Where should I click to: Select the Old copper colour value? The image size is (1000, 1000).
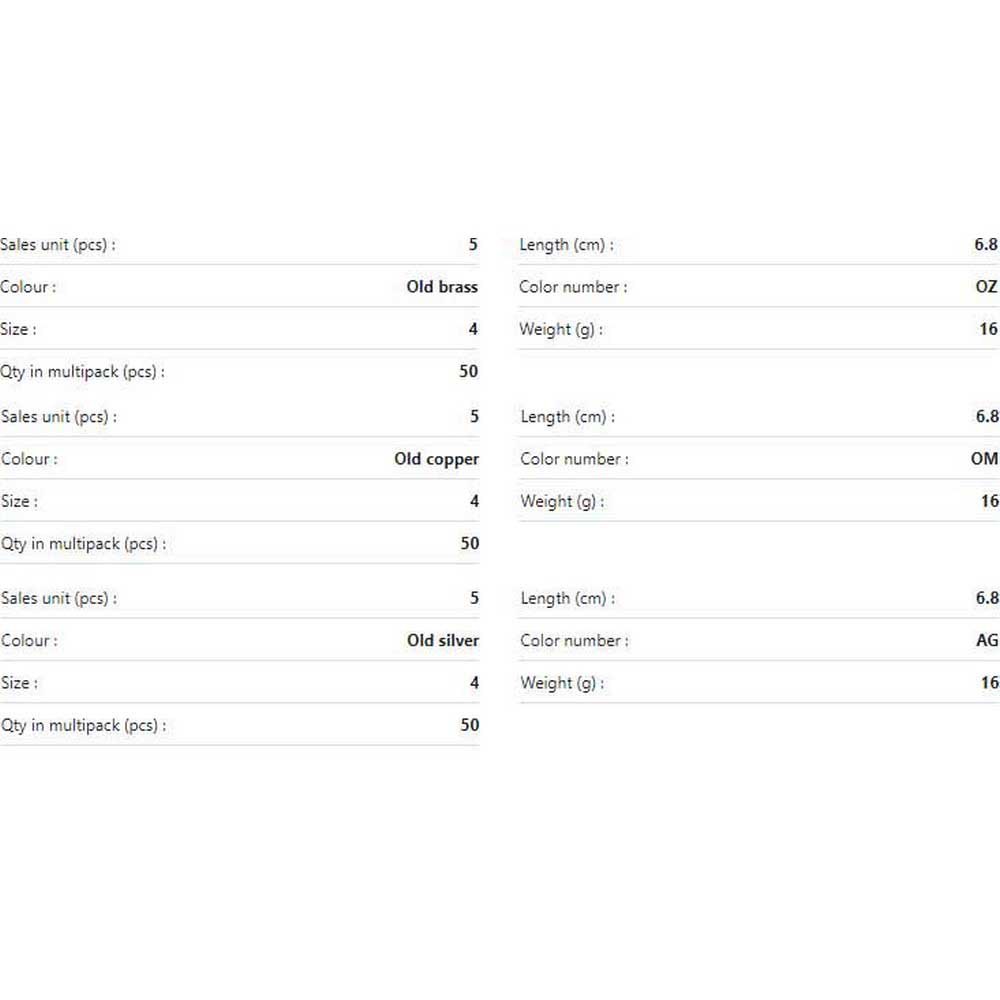point(436,459)
